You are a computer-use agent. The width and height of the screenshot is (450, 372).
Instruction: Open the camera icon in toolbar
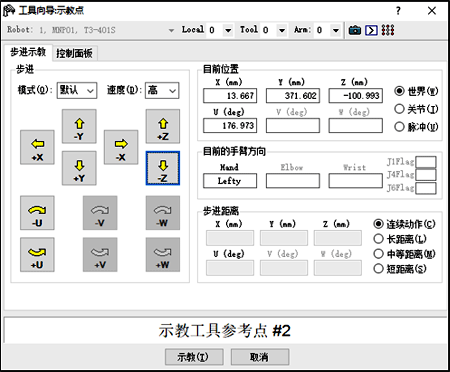click(x=355, y=30)
